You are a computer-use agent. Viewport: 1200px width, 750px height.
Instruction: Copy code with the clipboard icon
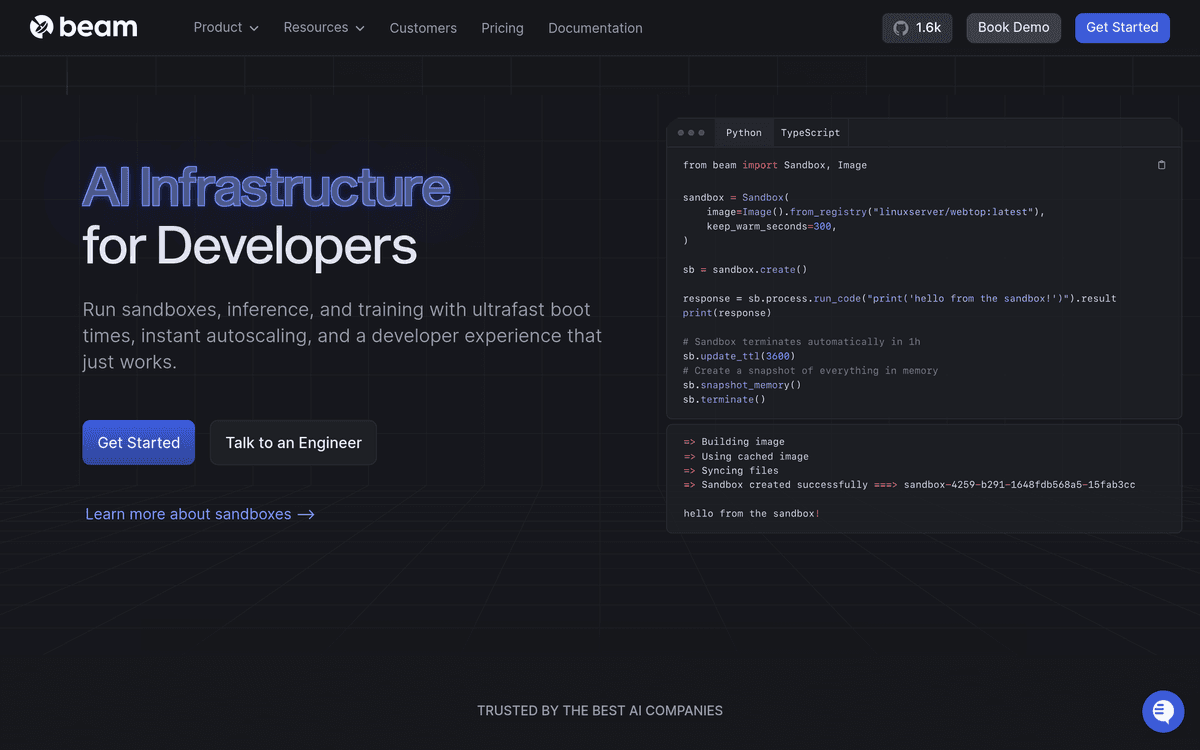pyautogui.click(x=1161, y=165)
